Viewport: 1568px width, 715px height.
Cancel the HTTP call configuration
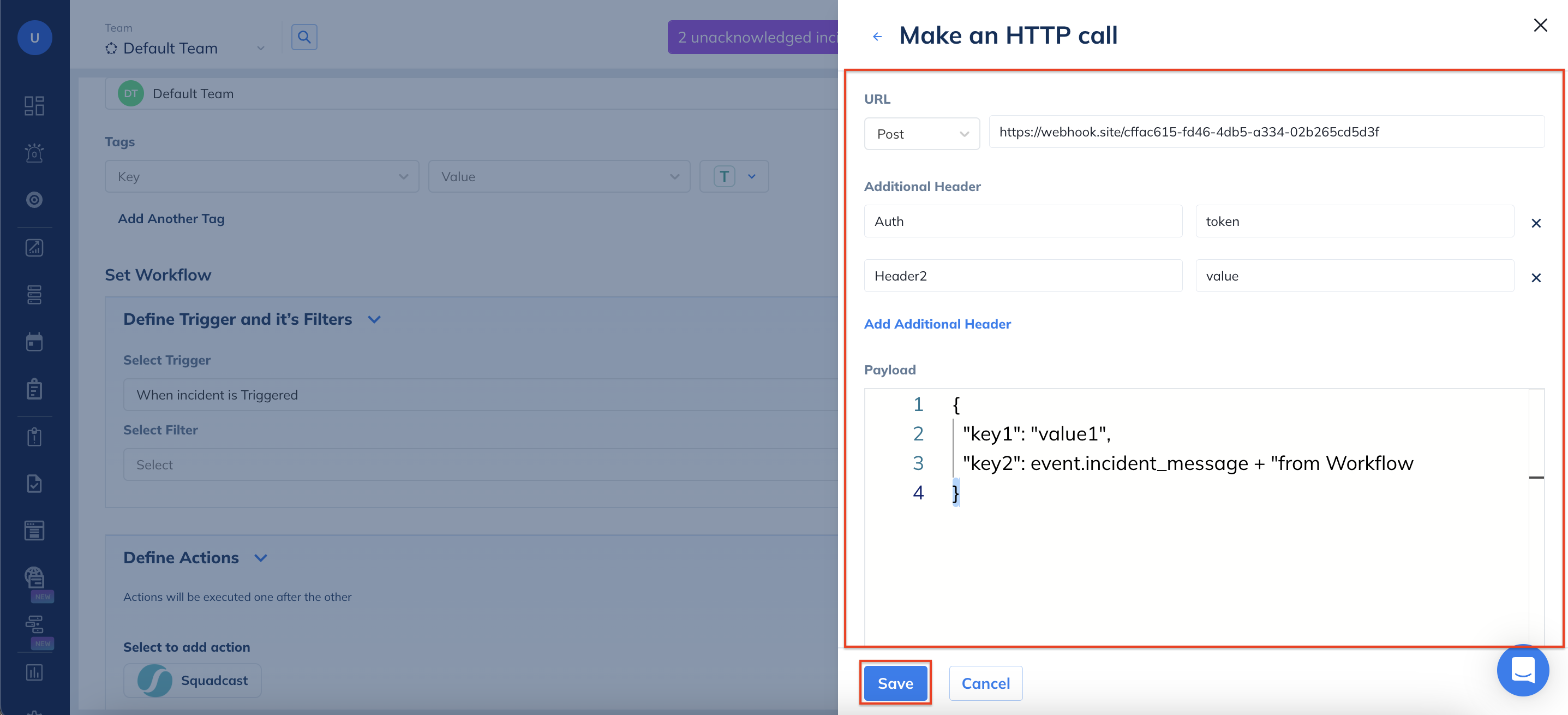(985, 683)
